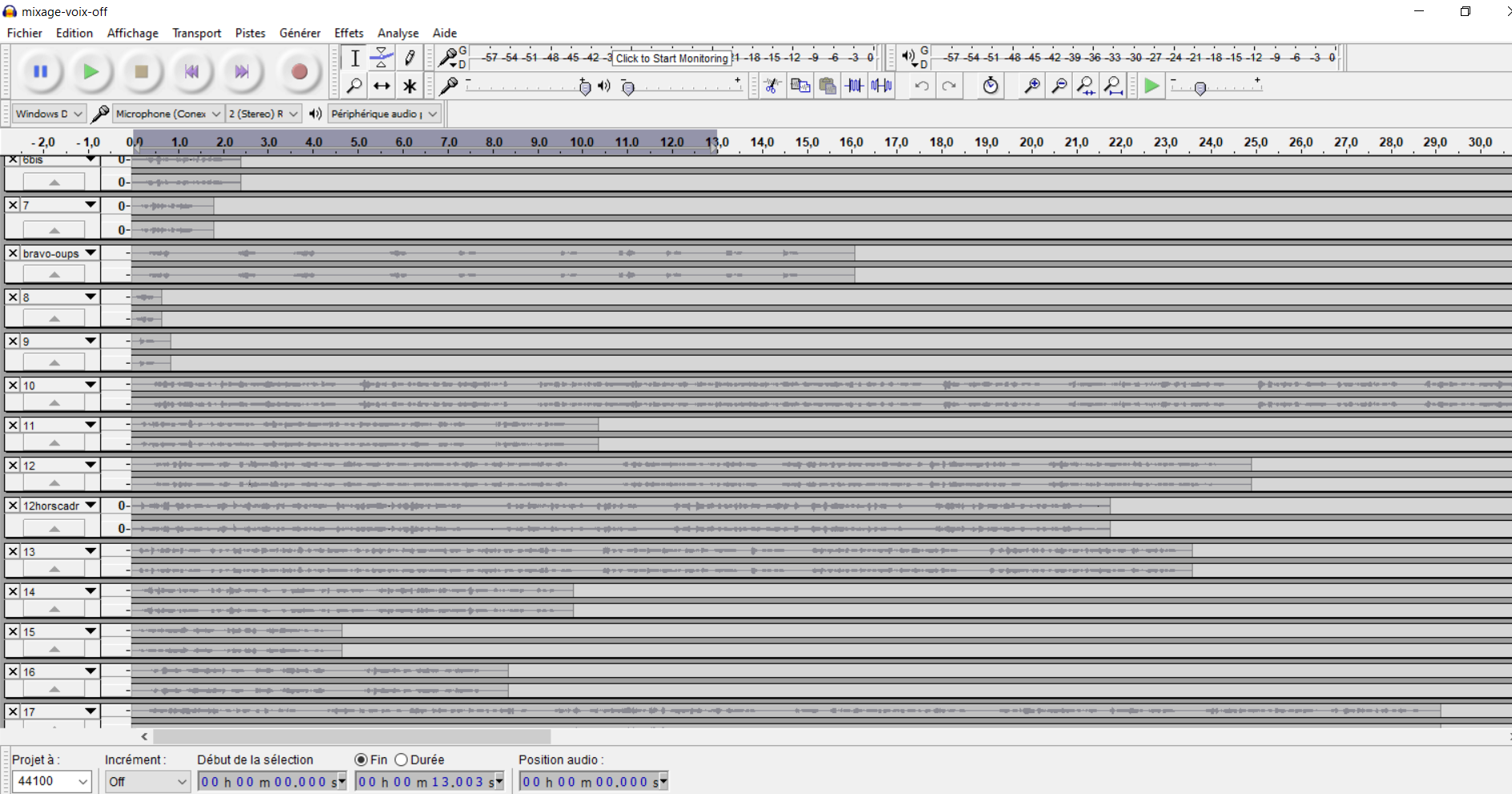Open the bravo-oups track dropdown menu

[91, 253]
